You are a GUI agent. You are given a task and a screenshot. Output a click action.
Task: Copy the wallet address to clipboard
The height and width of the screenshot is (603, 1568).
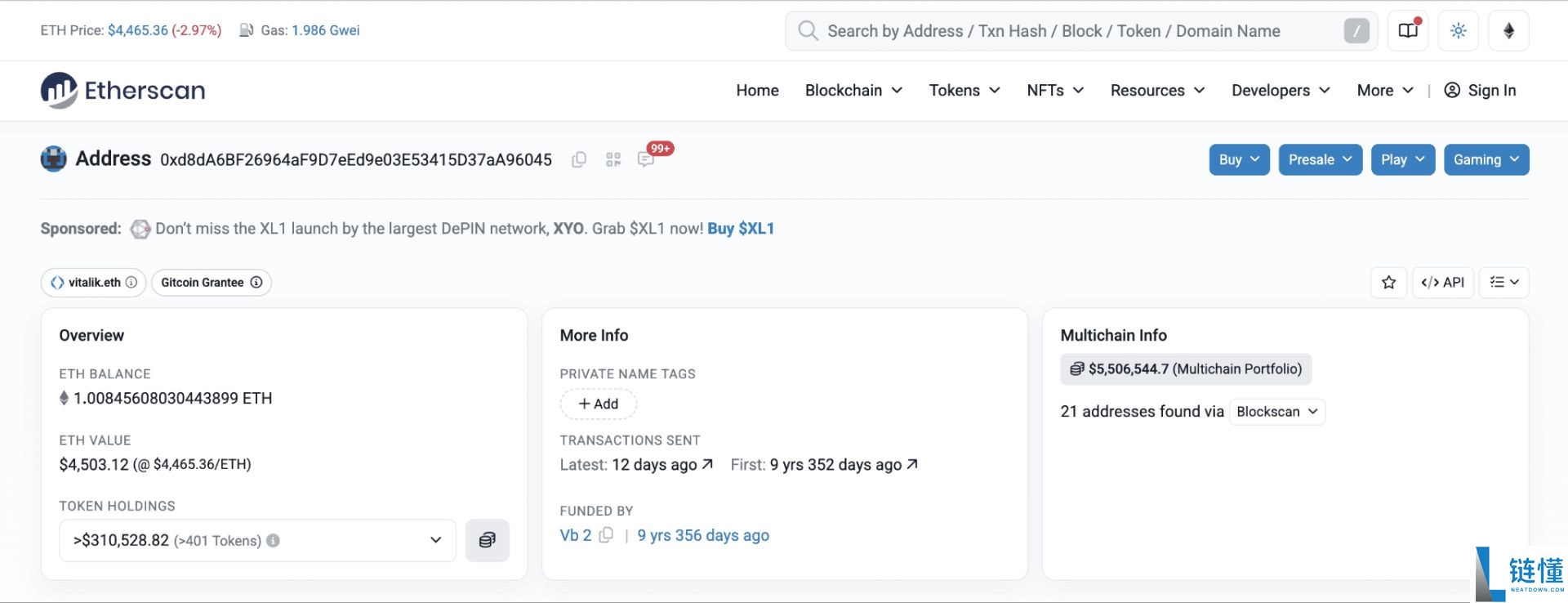tap(579, 160)
